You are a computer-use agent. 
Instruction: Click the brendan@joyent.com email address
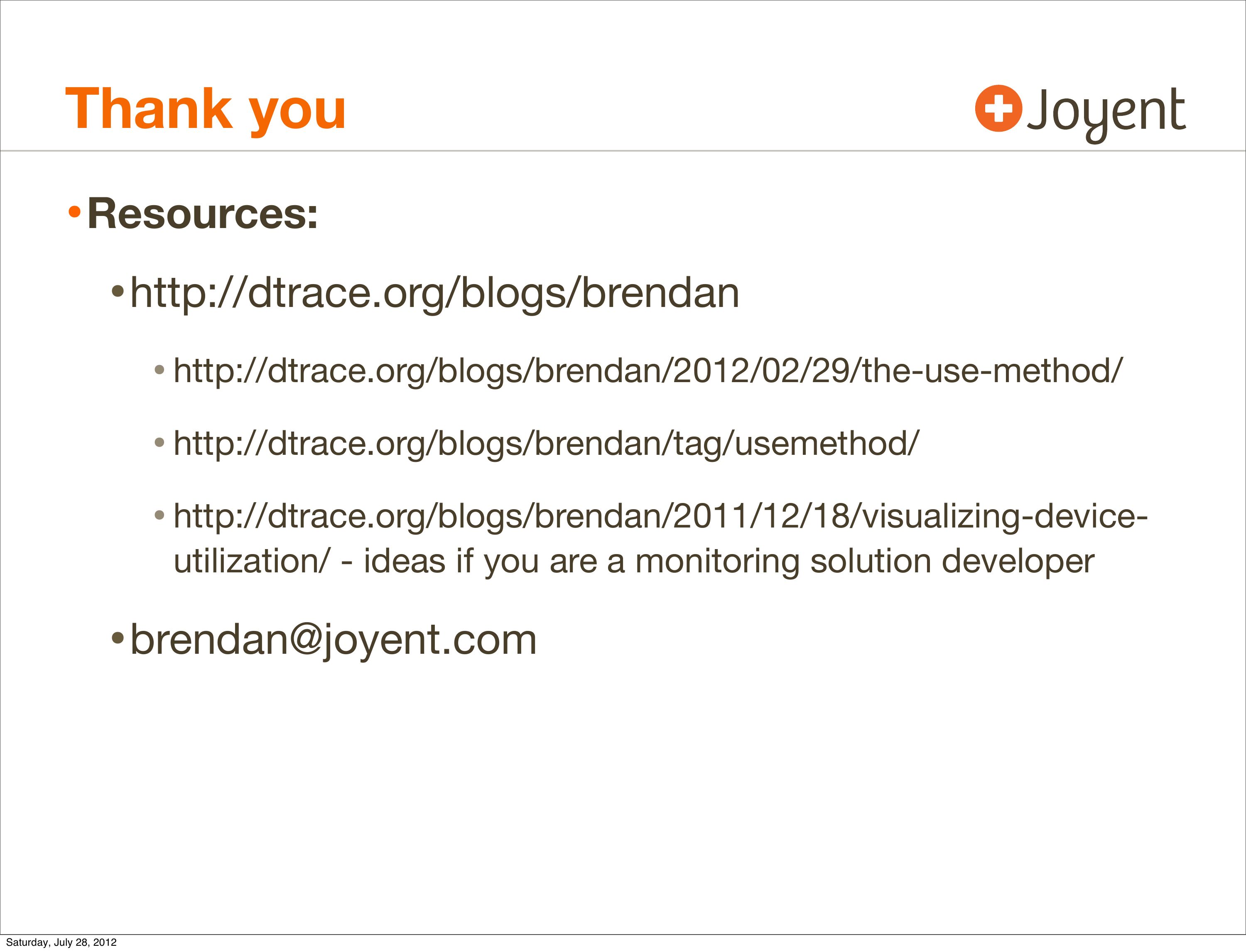(333, 640)
